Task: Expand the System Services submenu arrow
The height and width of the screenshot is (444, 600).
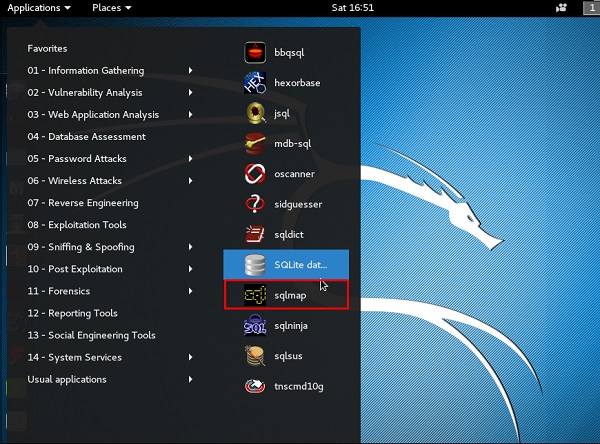Action: coord(190,357)
